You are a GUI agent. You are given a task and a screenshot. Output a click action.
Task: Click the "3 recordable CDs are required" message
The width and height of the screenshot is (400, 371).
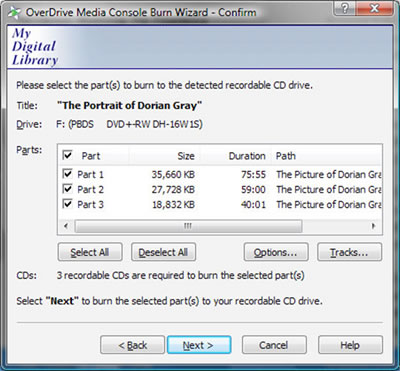(x=180, y=276)
